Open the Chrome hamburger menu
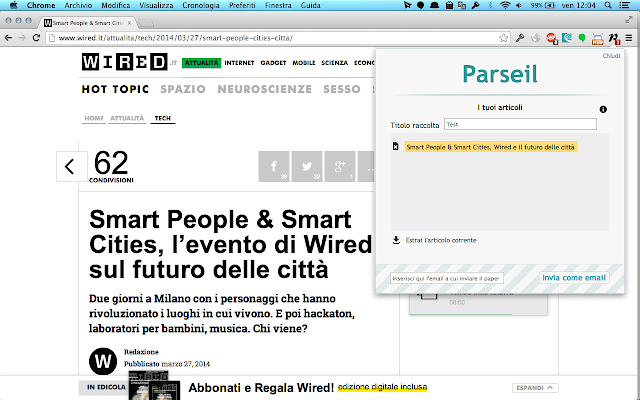 click(x=629, y=38)
